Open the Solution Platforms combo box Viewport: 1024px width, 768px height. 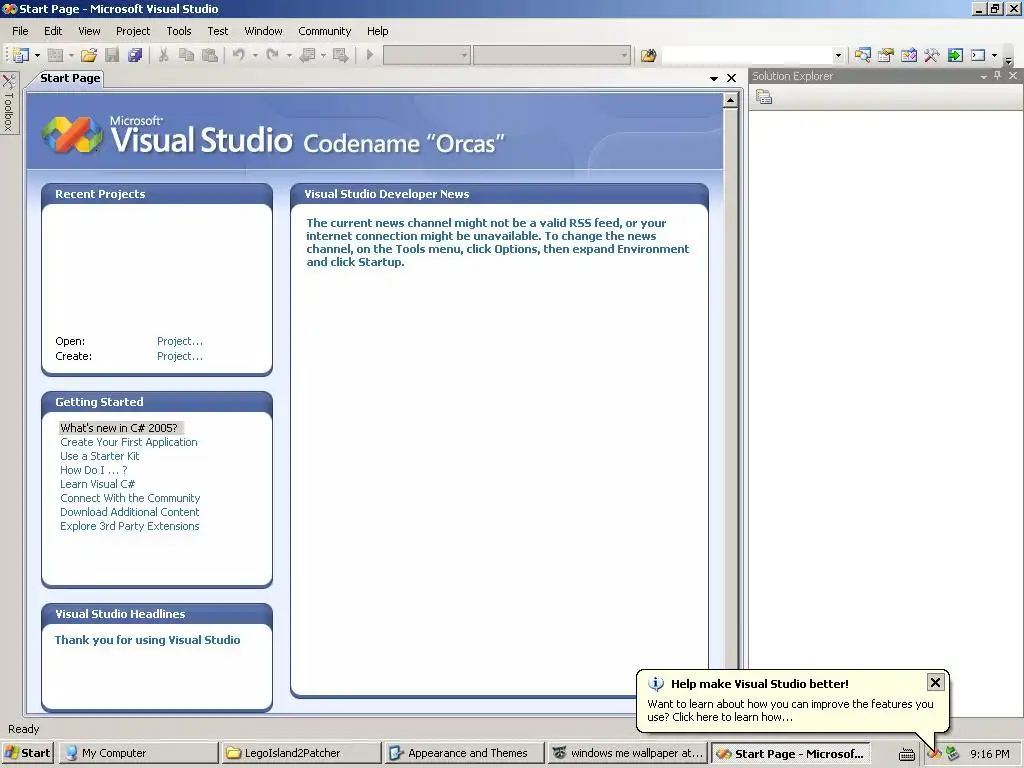coord(552,56)
